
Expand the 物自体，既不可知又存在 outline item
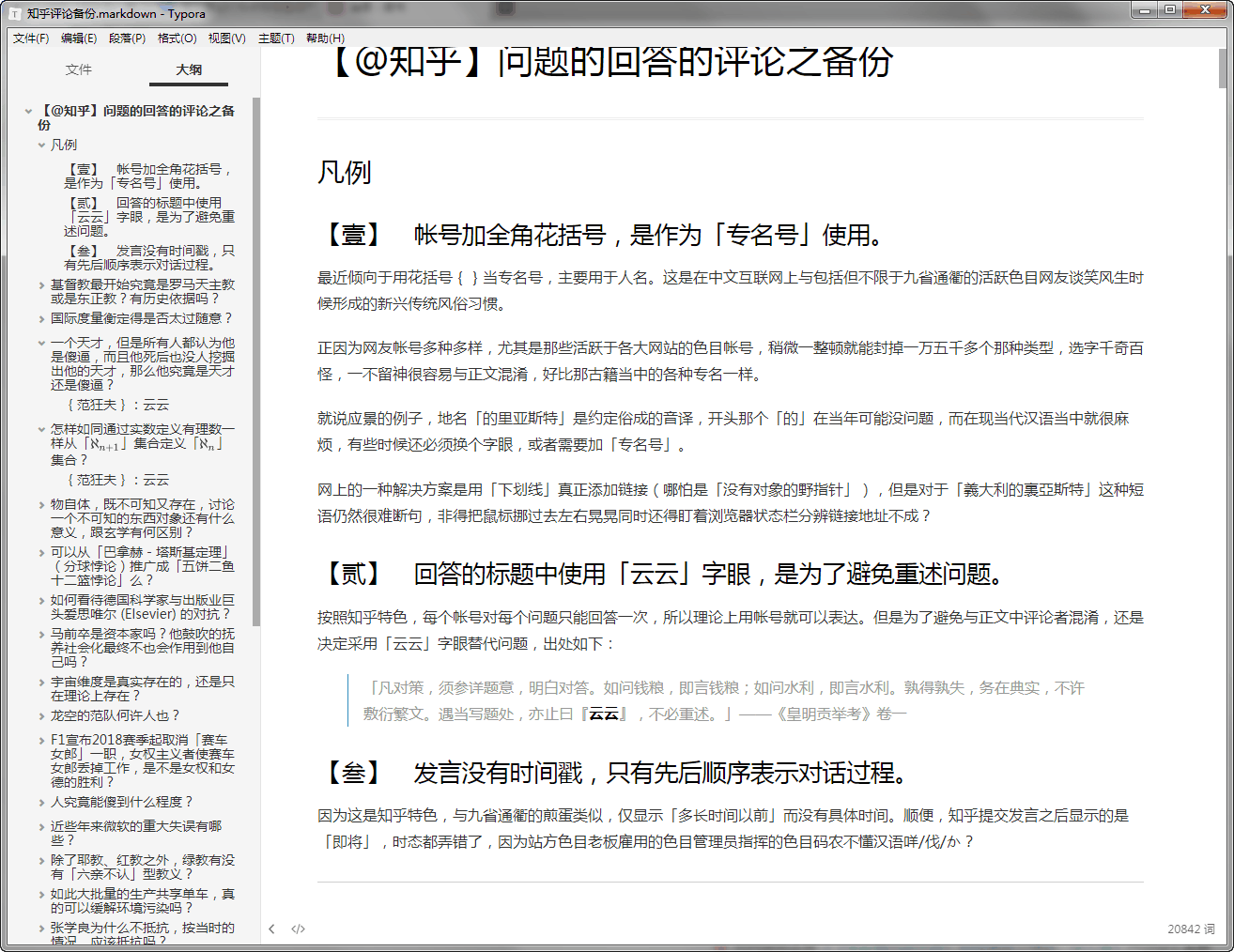click(x=41, y=505)
